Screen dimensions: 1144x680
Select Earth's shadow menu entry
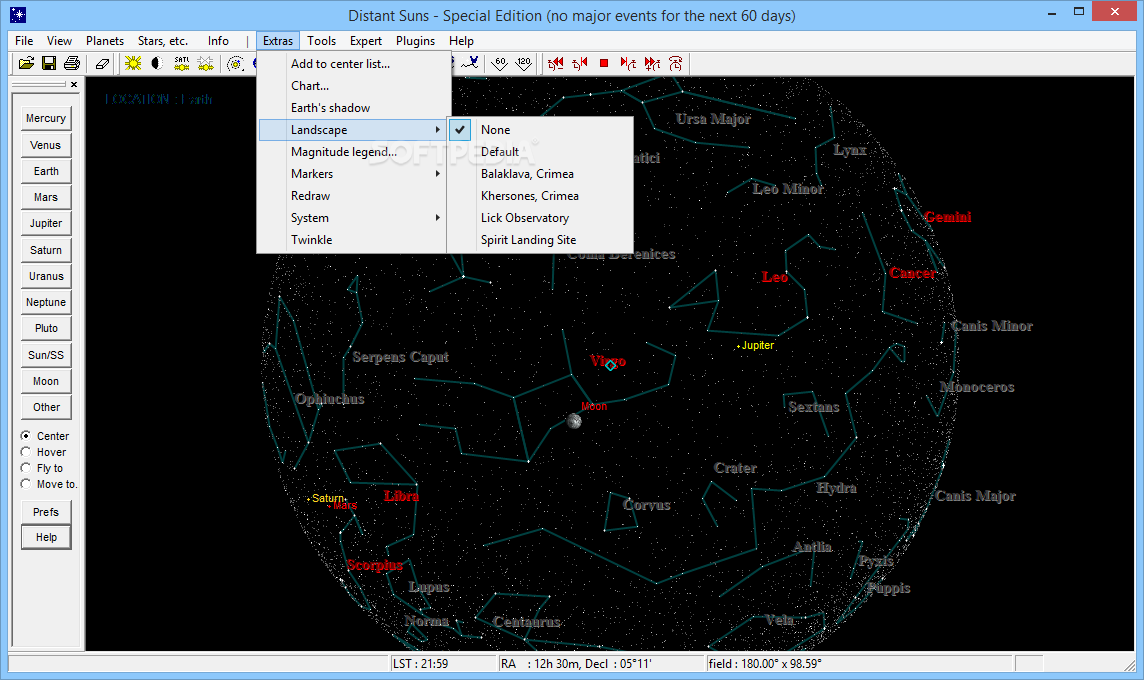click(x=352, y=108)
